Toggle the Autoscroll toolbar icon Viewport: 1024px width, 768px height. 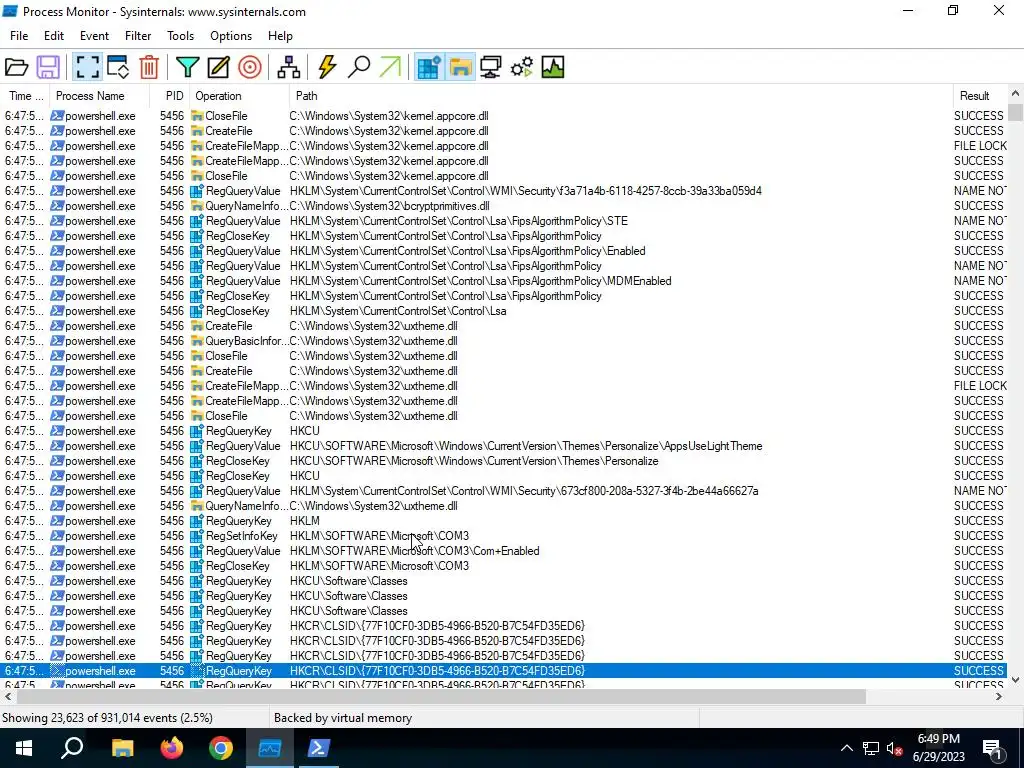tap(118, 67)
